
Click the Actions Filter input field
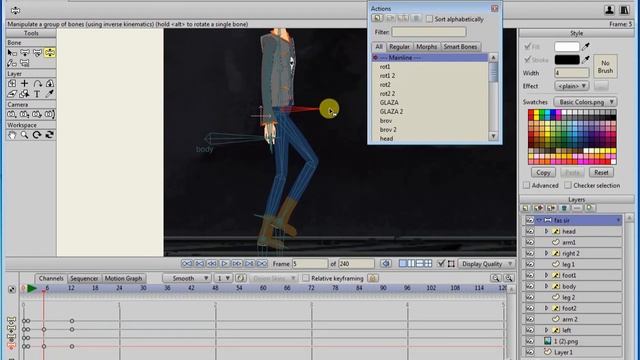coord(429,32)
